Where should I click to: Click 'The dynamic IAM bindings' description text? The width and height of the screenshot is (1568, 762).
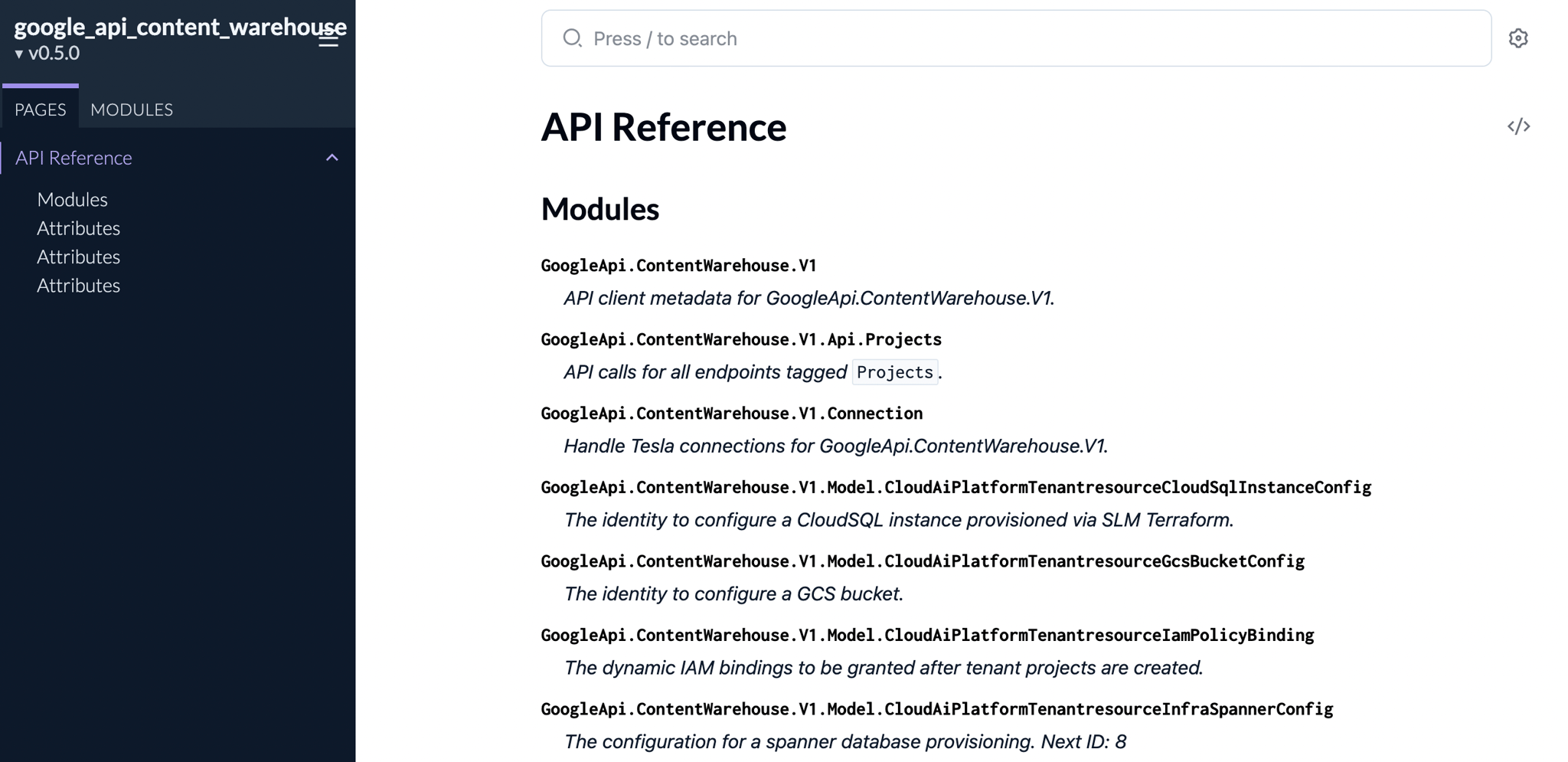tap(884, 668)
